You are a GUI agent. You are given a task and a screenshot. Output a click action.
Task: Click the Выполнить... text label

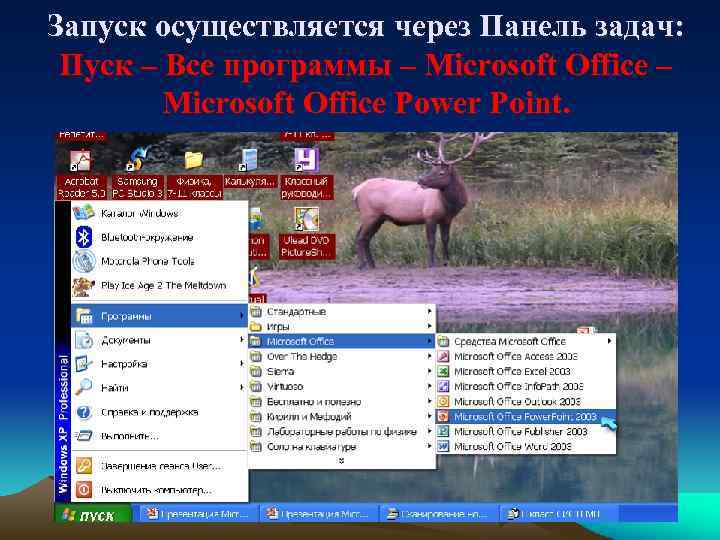point(129,436)
